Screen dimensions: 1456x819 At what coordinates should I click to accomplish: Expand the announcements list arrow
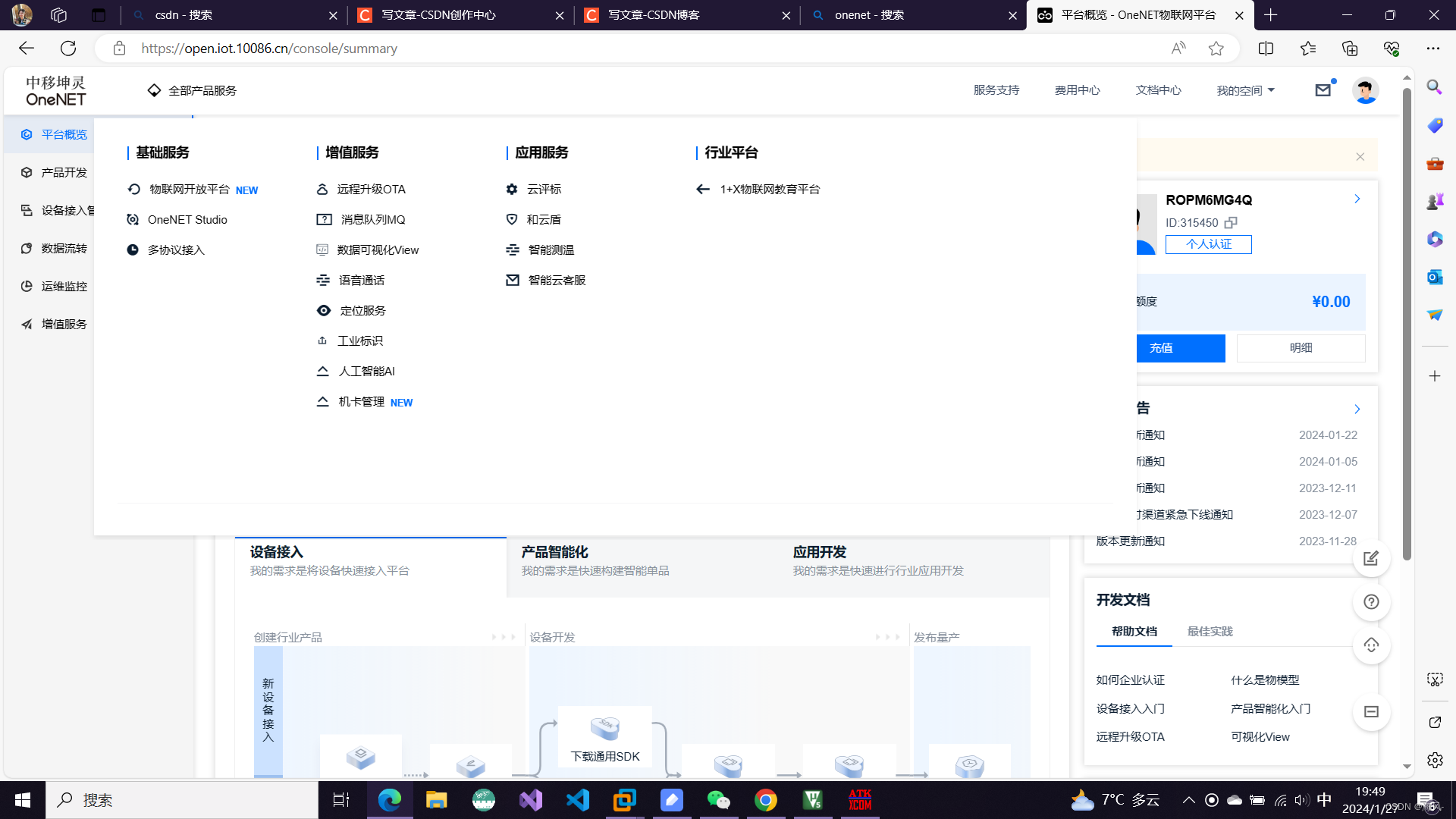[1357, 409]
